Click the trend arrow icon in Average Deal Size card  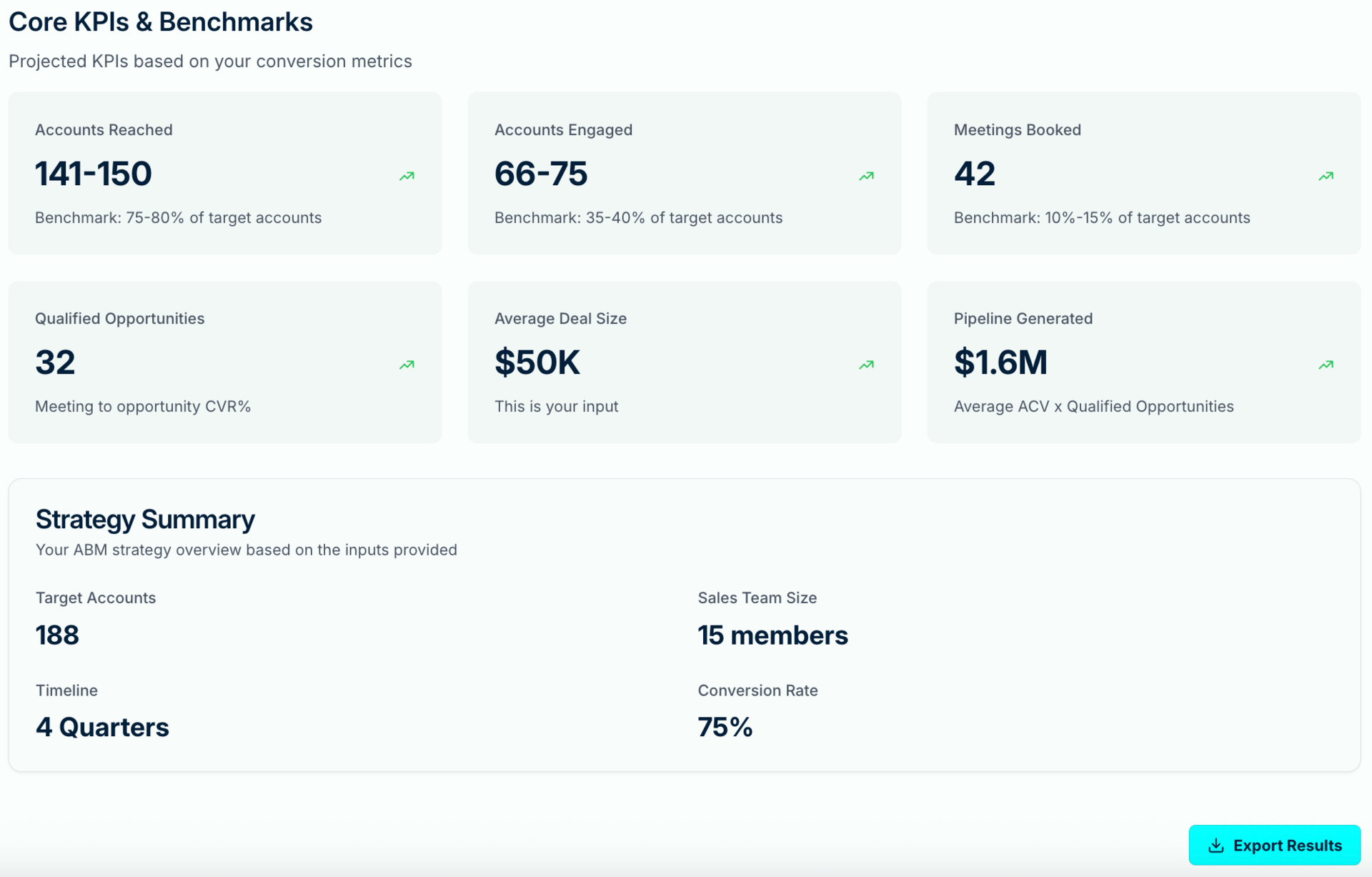point(866,365)
